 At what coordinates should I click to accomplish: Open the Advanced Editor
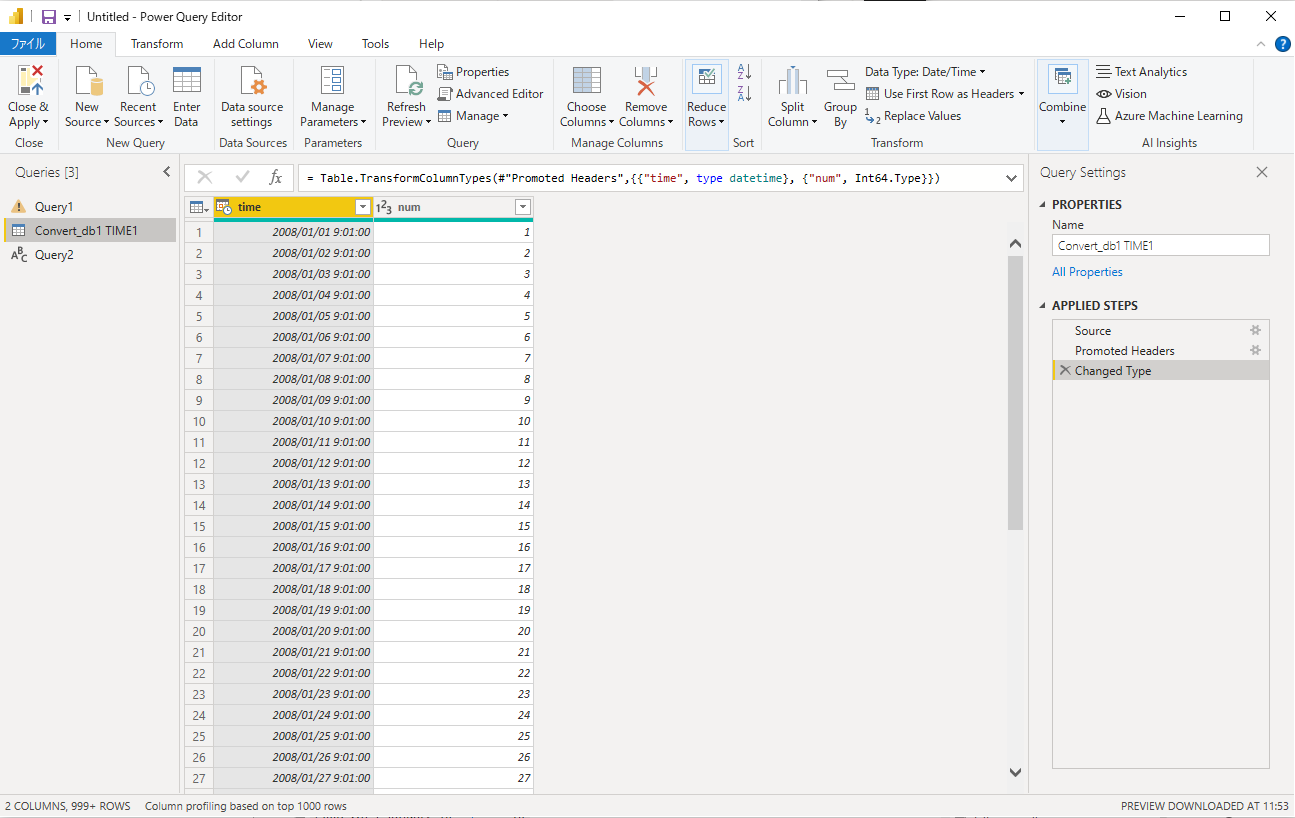[x=490, y=94]
